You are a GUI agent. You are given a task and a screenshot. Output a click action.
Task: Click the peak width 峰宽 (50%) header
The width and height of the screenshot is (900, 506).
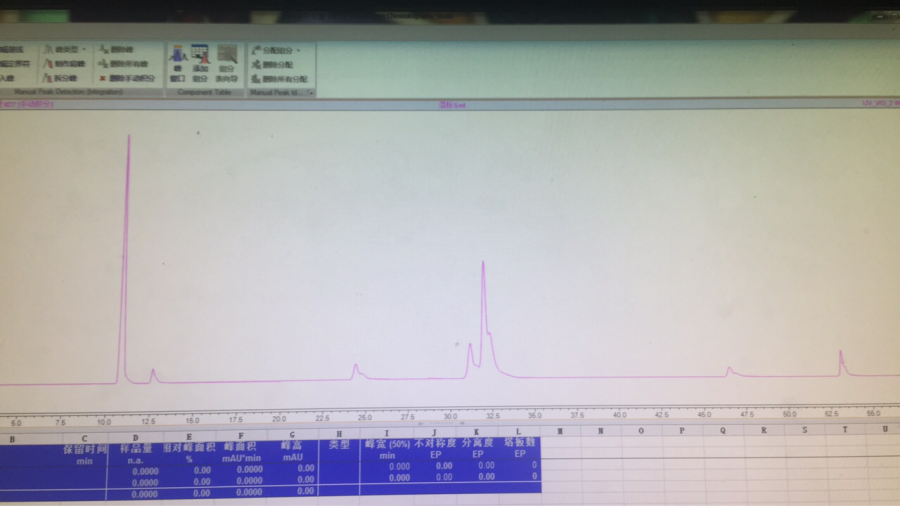click(x=387, y=444)
